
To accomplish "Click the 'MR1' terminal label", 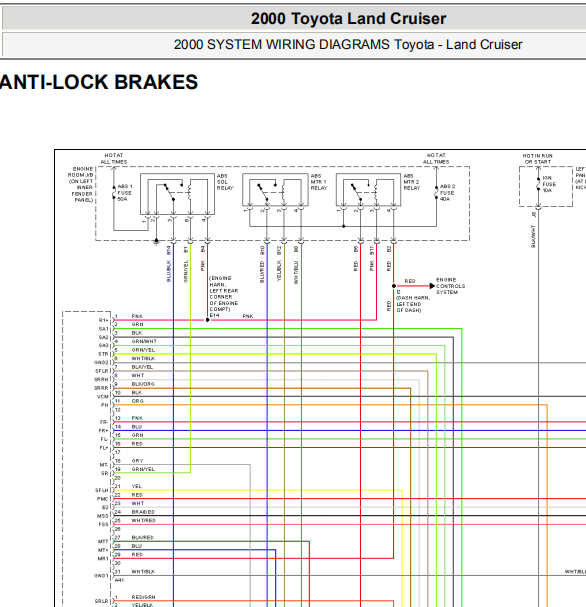I will [x=103, y=559].
